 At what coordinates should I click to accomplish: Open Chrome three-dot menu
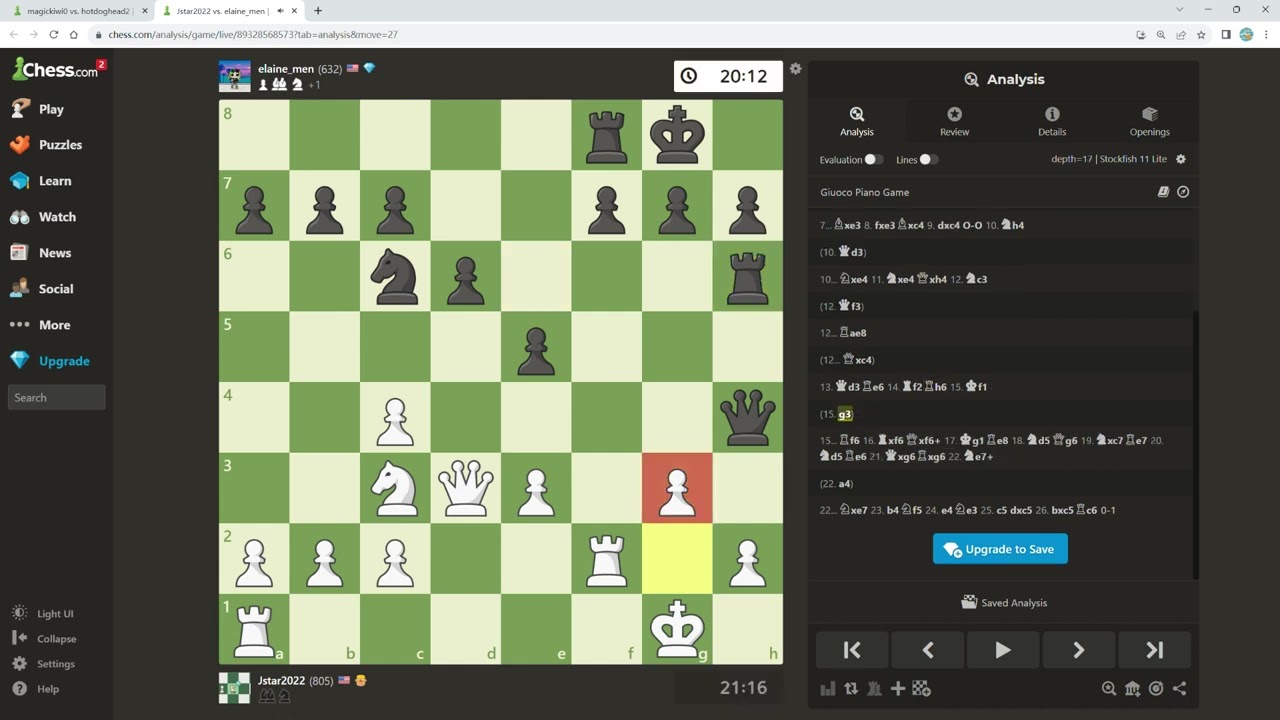point(1266,34)
